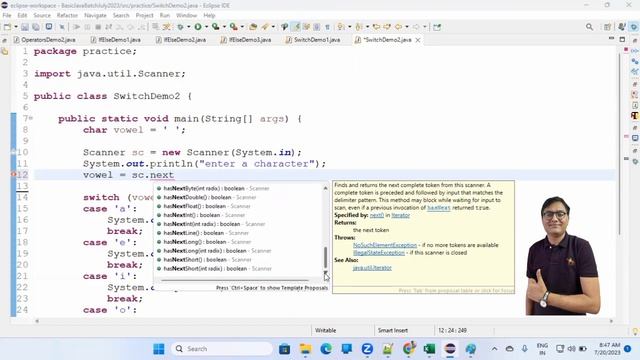Click the proposal list horizontal scrollbar
Image resolution: width=640 pixels, height=360 pixels.
click(x=235, y=280)
